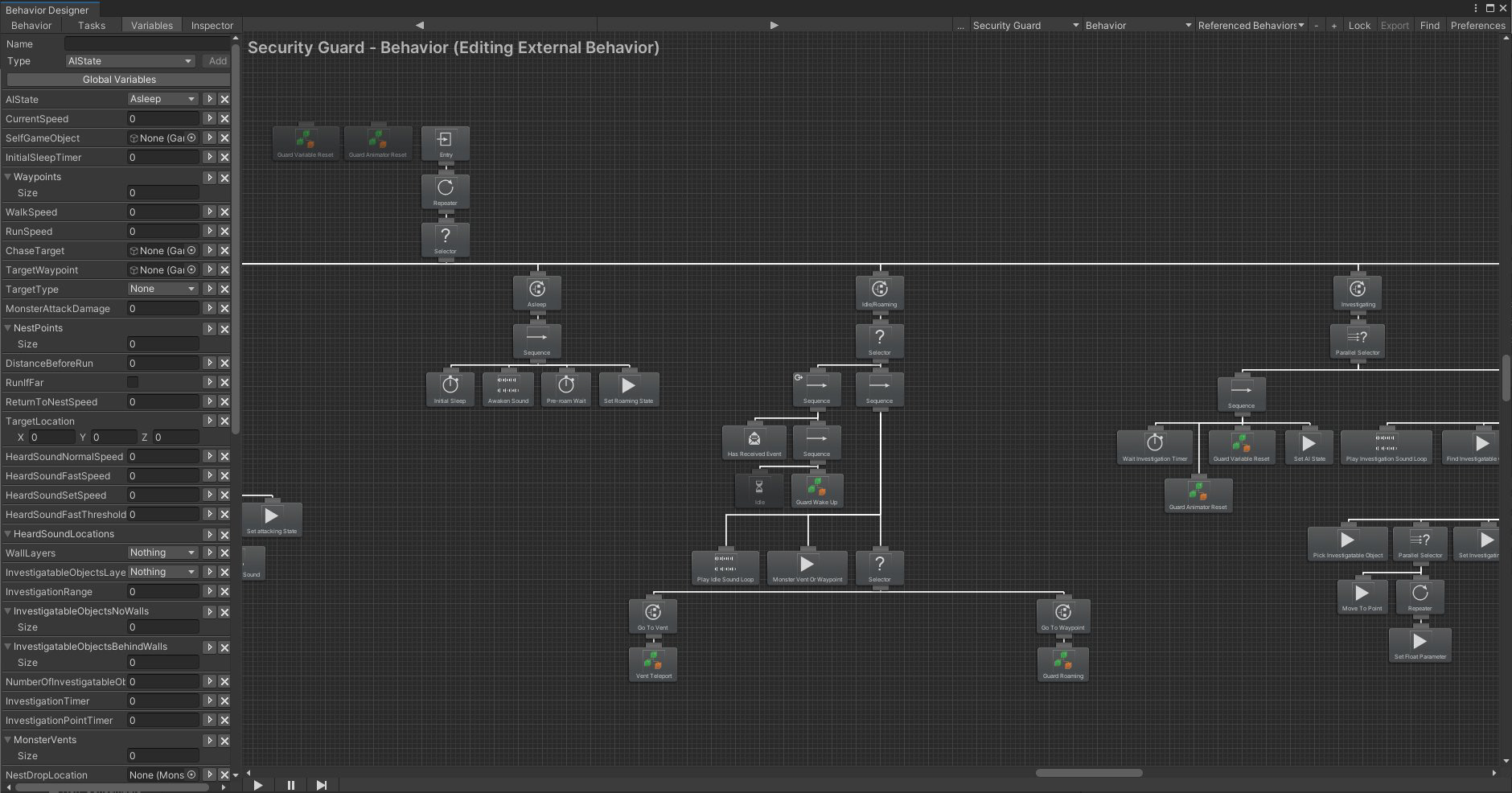1512x793 pixels.
Task: Select the Guard Variable Reset node at top left
Action: (x=306, y=143)
